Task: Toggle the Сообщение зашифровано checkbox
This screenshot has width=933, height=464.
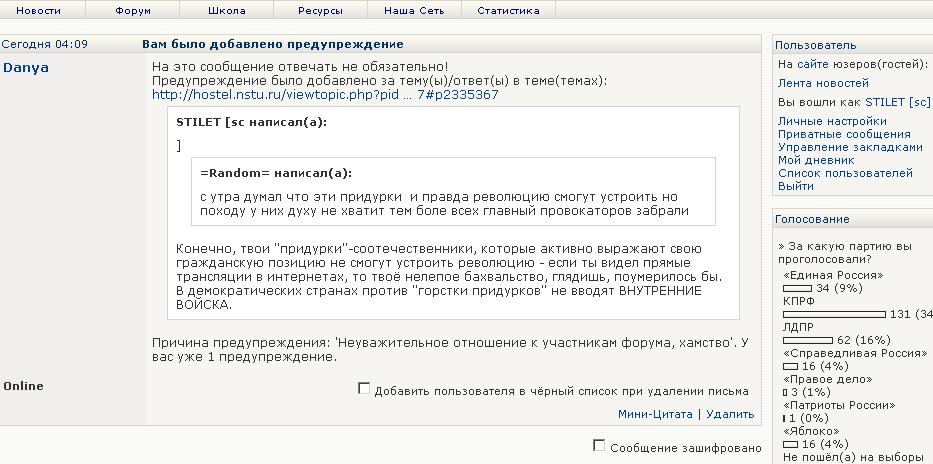Action: point(599,445)
